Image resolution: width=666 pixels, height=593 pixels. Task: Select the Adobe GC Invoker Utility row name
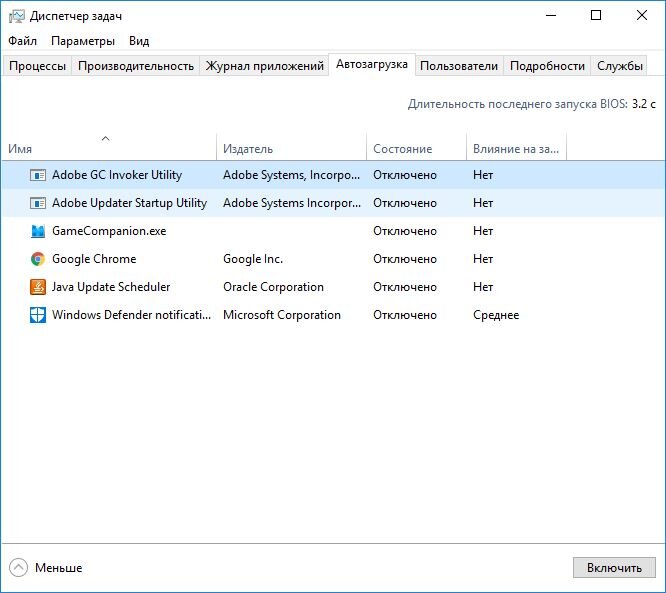(x=117, y=175)
